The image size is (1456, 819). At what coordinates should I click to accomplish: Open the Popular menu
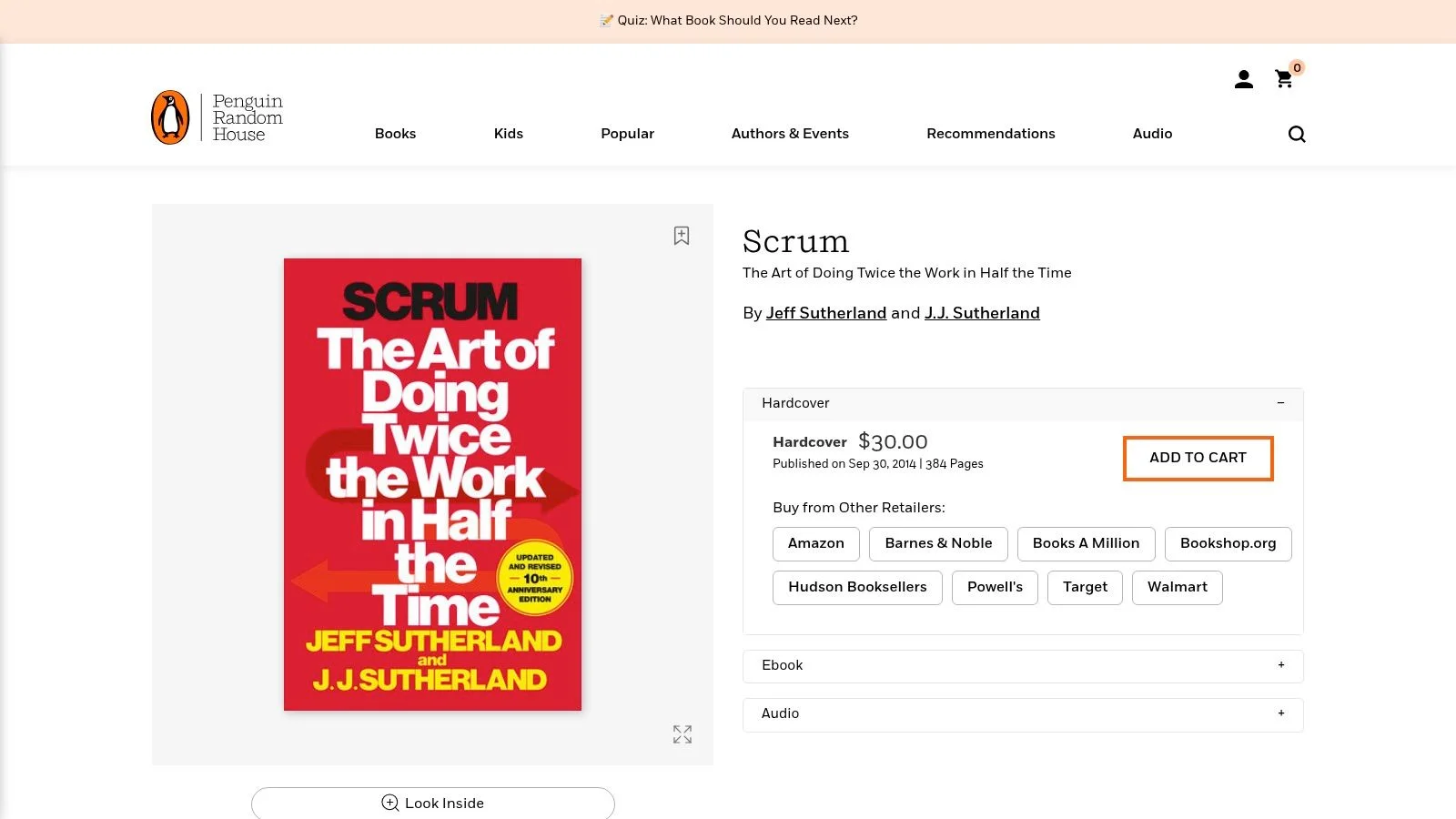point(627,134)
